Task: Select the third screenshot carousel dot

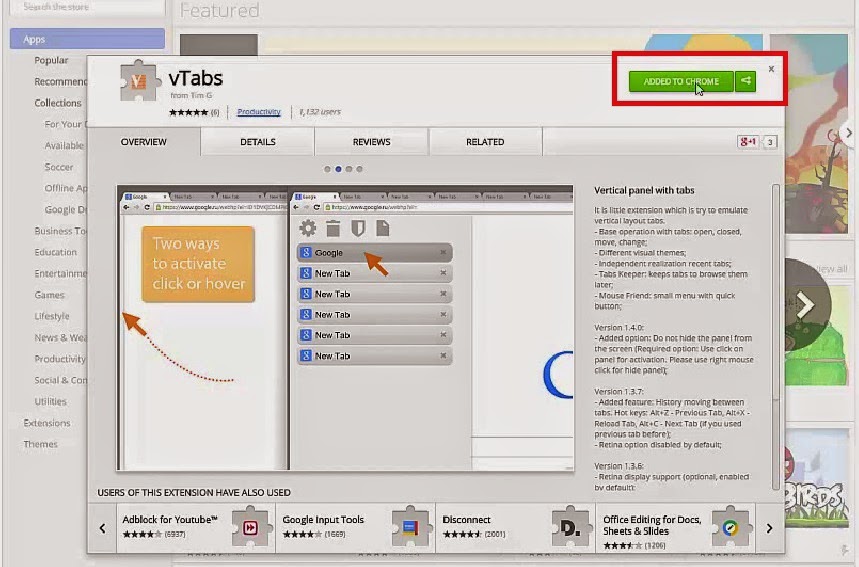Action: point(348,169)
